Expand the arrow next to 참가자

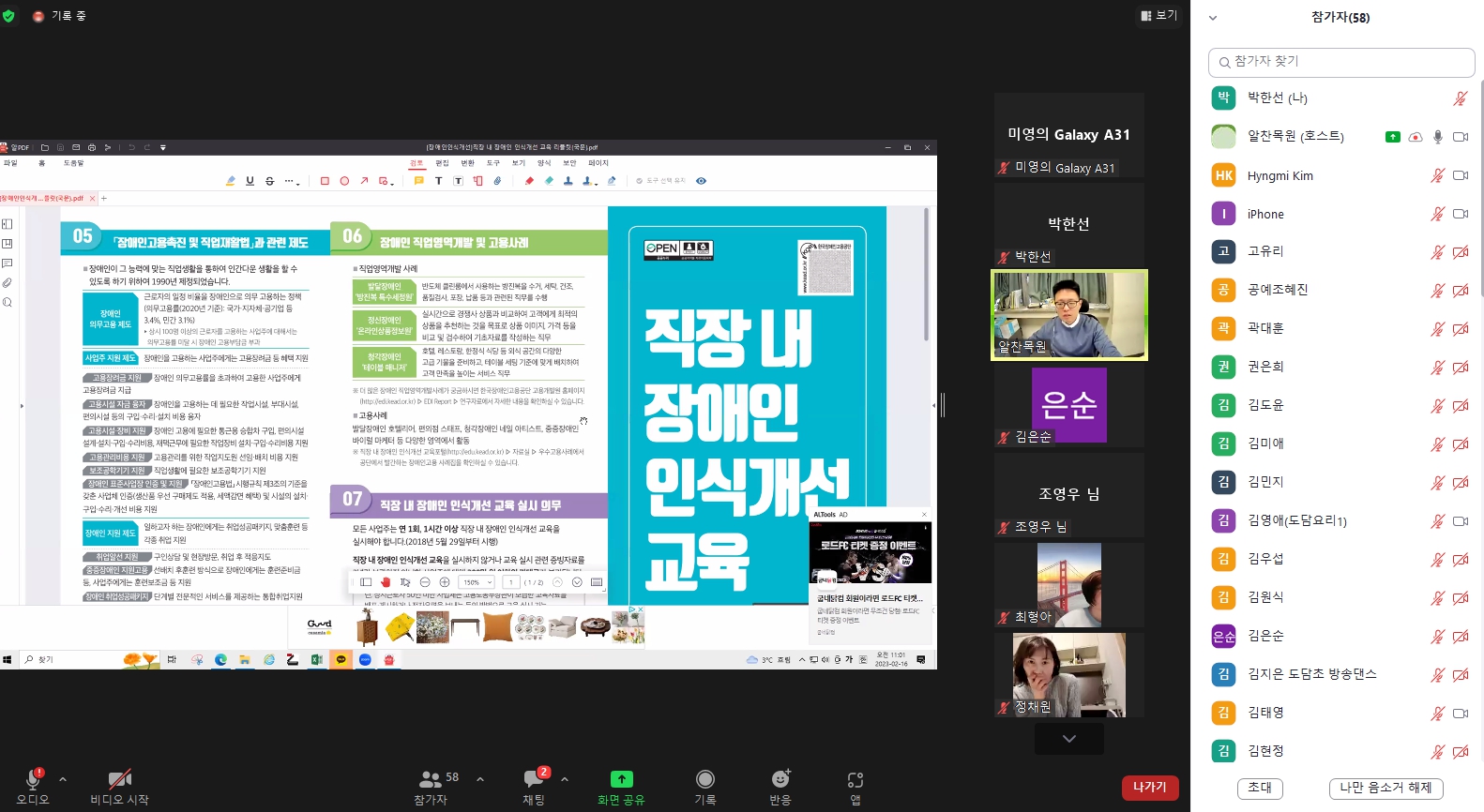[480, 779]
